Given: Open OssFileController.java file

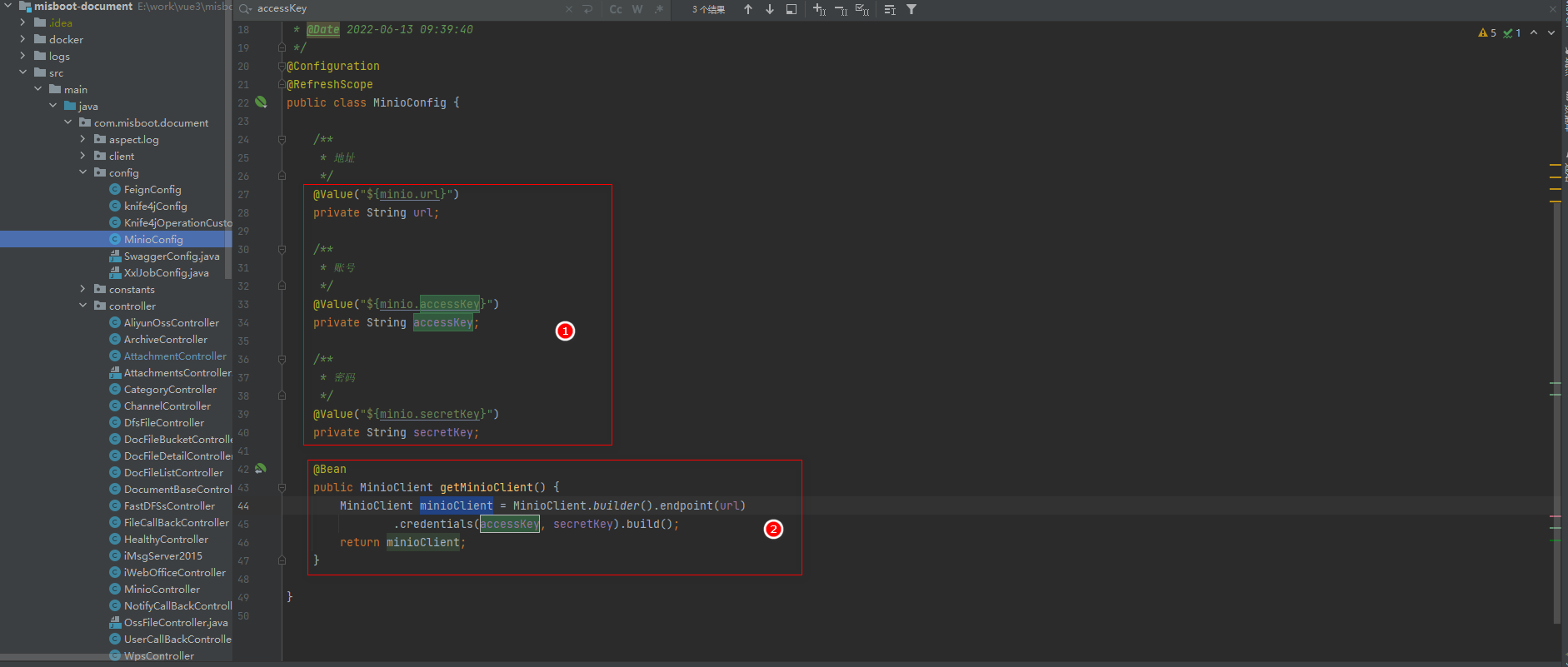Looking at the screenshot, I should [x=175, y=622].
